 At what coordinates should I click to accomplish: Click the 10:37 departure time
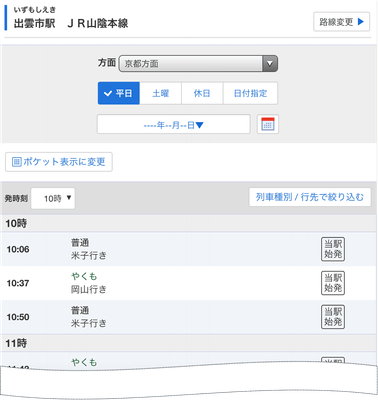pyautogui.click(x=18, y=283)
